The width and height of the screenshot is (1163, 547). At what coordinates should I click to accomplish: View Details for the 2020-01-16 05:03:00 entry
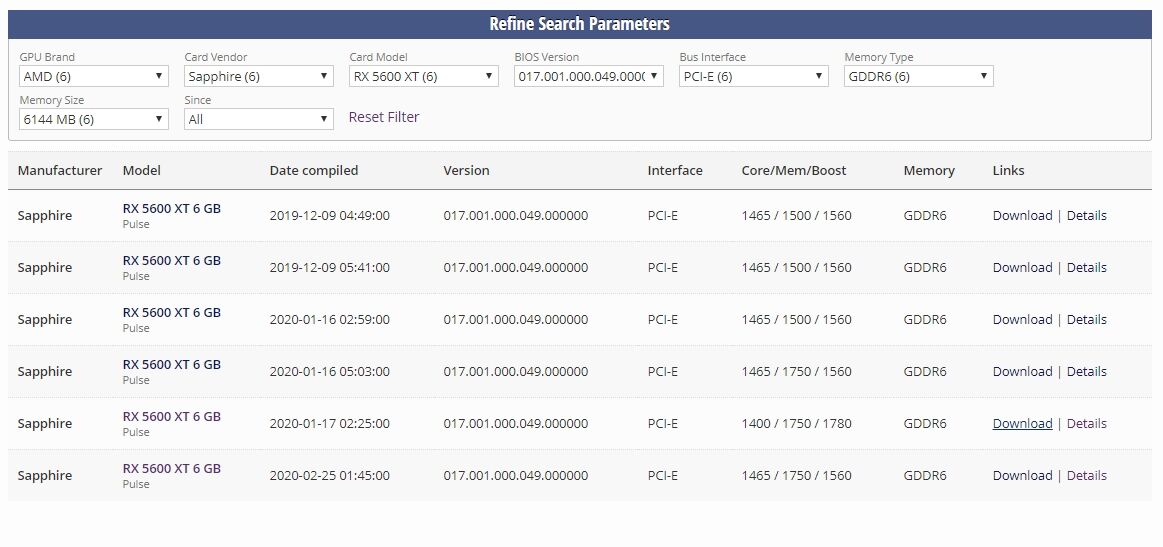point(1087,371)
